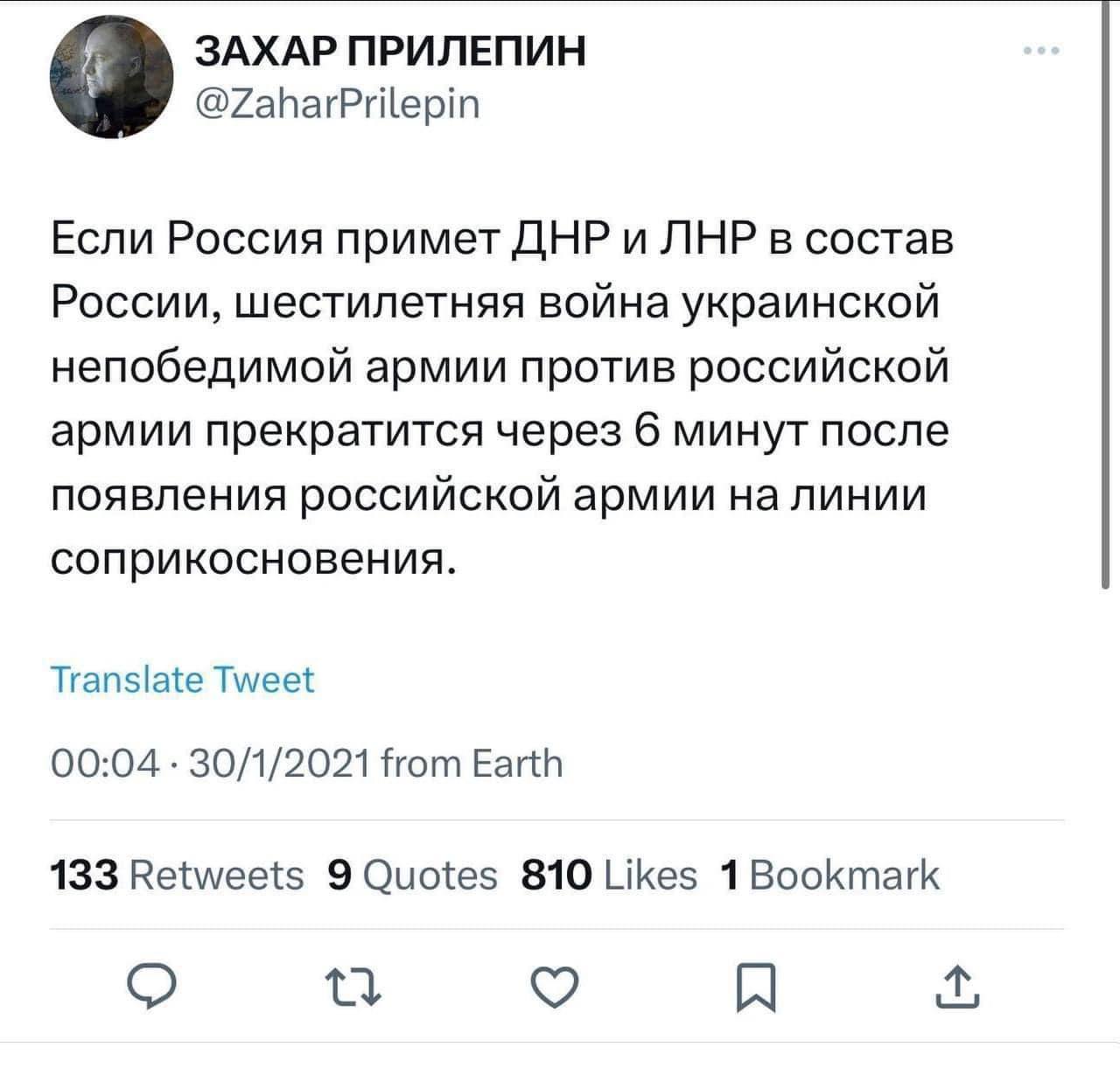Click Translate Tweet link

point(183,680)
